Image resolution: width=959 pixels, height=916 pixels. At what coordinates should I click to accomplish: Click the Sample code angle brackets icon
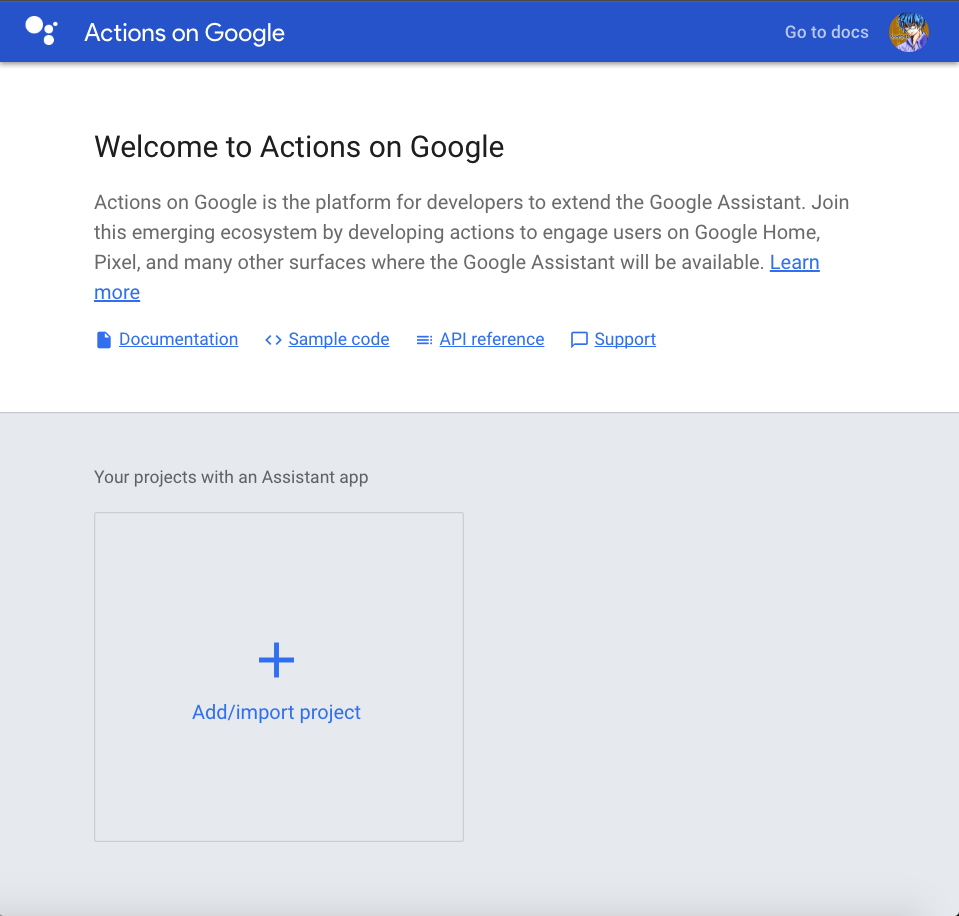[x=273, y=339]
